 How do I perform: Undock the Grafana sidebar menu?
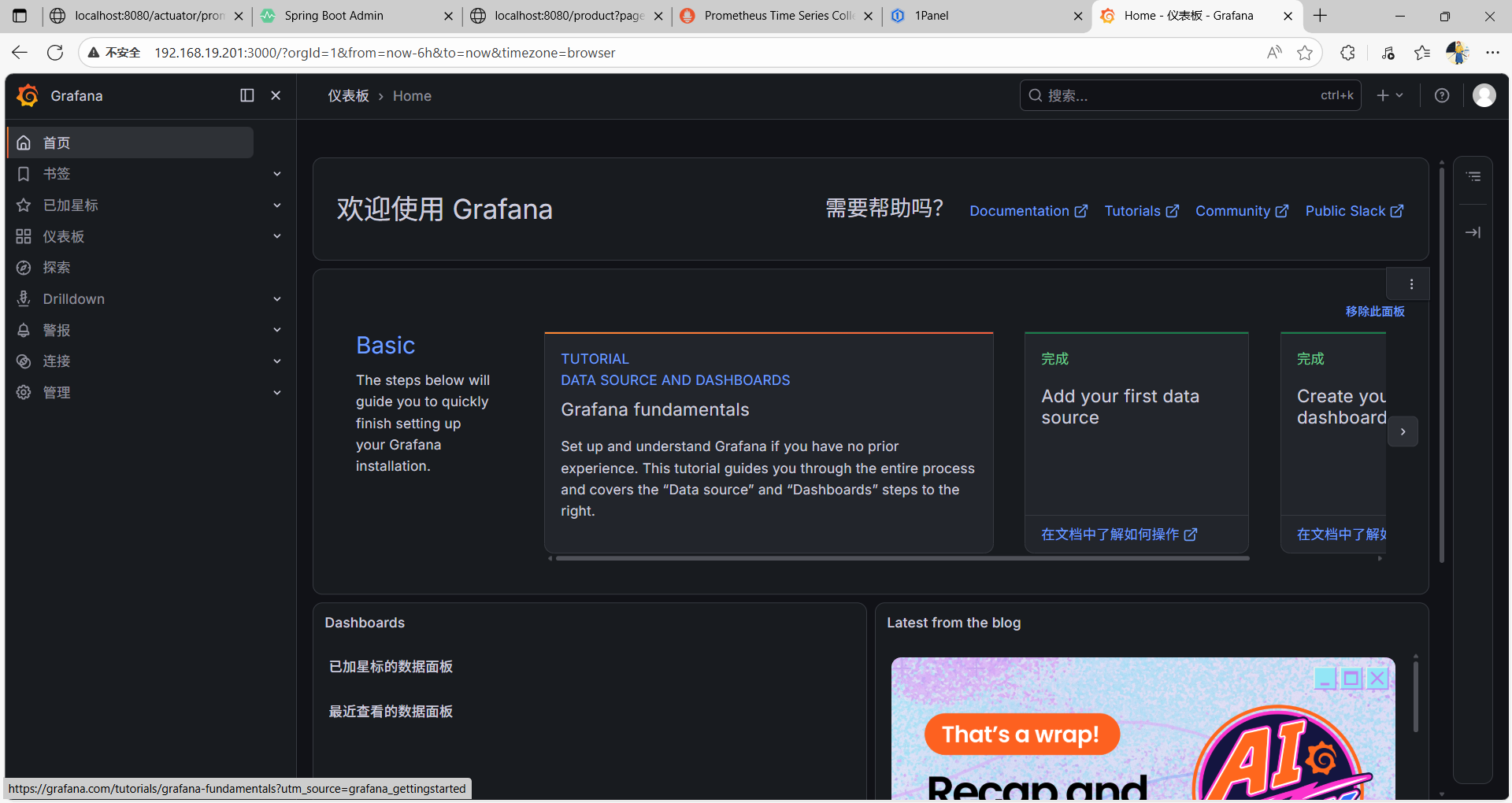[247, 95]
